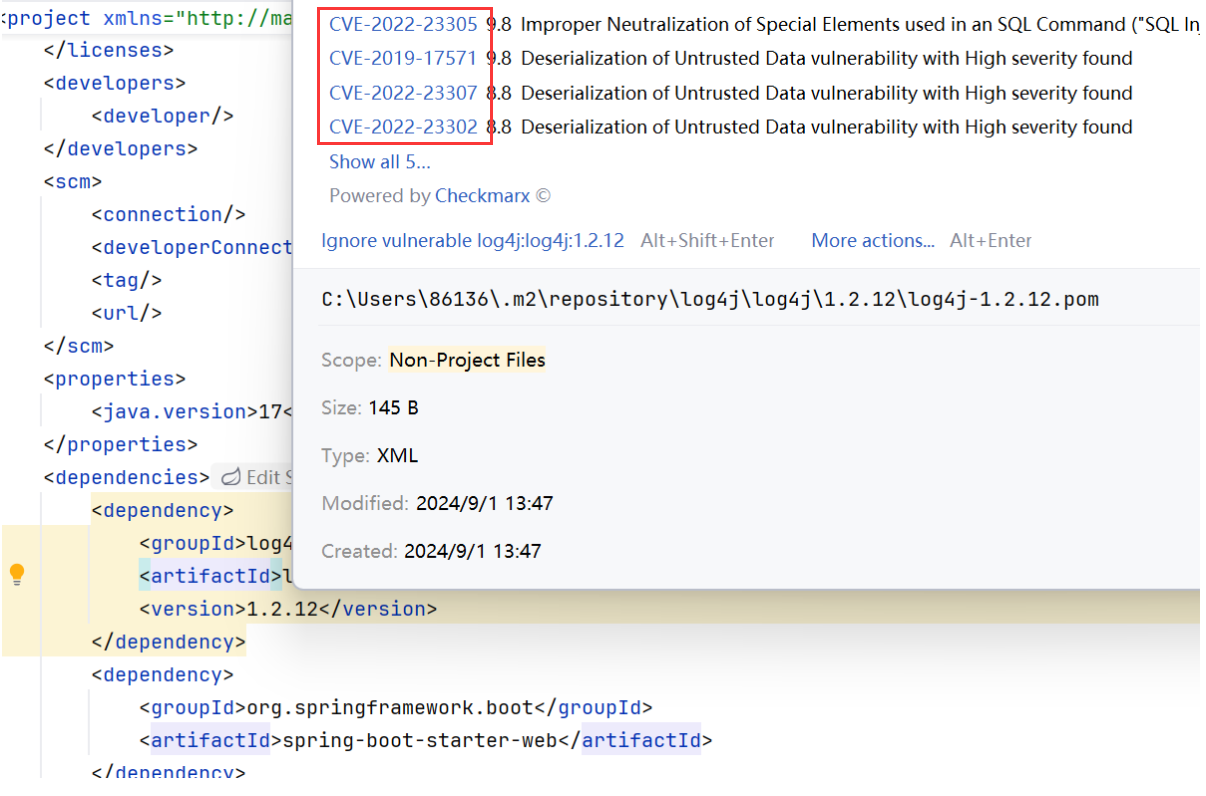Click the developer element line
This screenshot has height=796, width=1206.
(x=162, y=116)
